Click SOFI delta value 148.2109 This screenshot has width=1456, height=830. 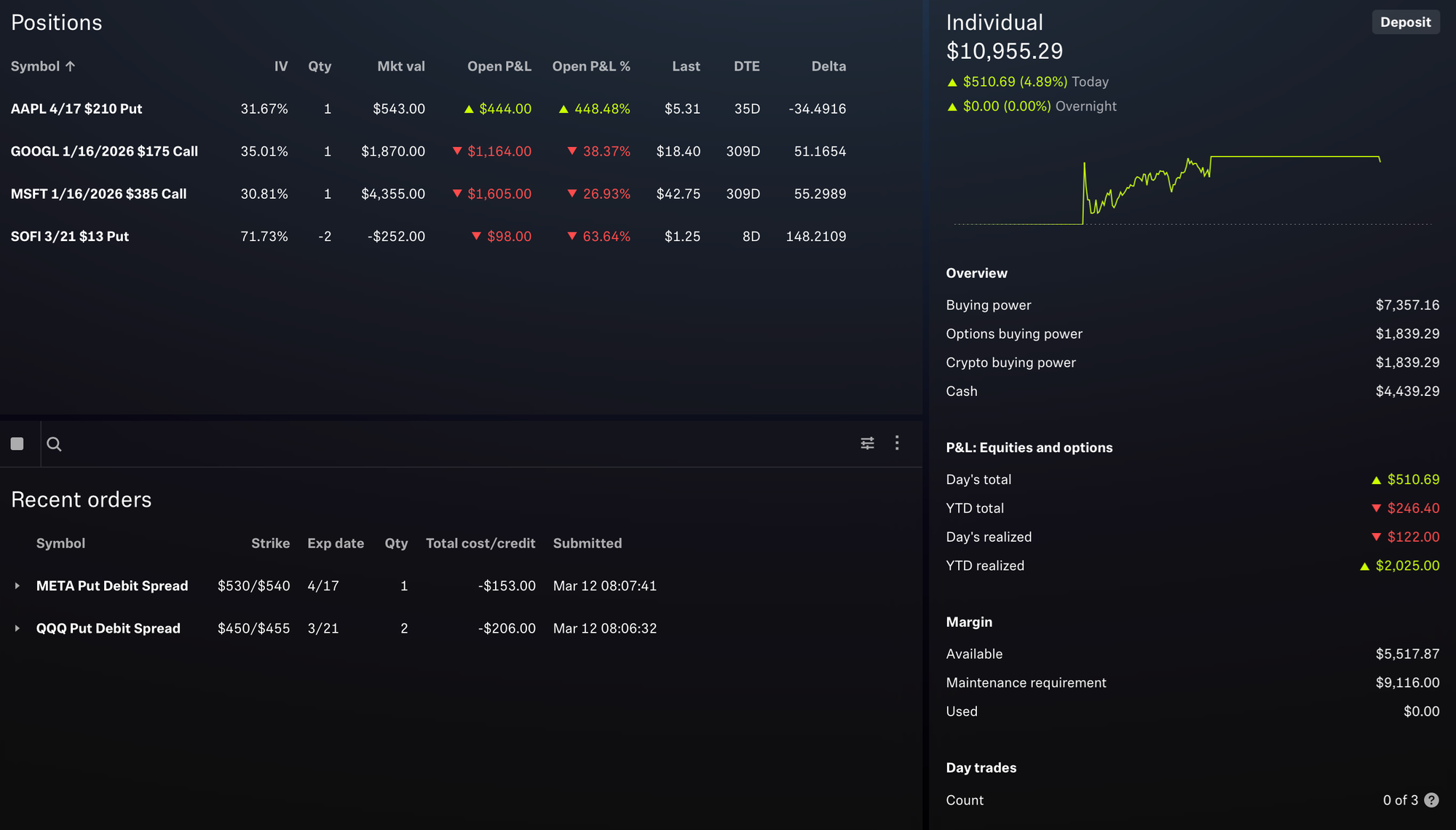(x=816, y=237)
